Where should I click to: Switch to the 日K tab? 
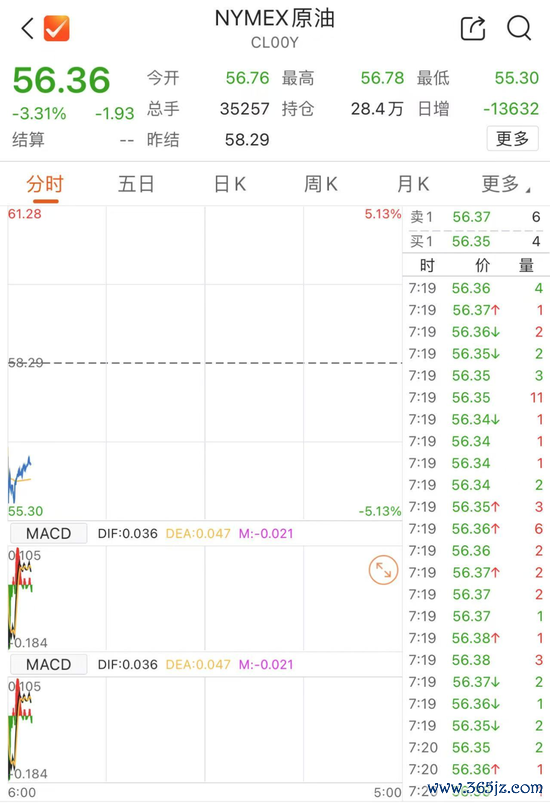230,184
